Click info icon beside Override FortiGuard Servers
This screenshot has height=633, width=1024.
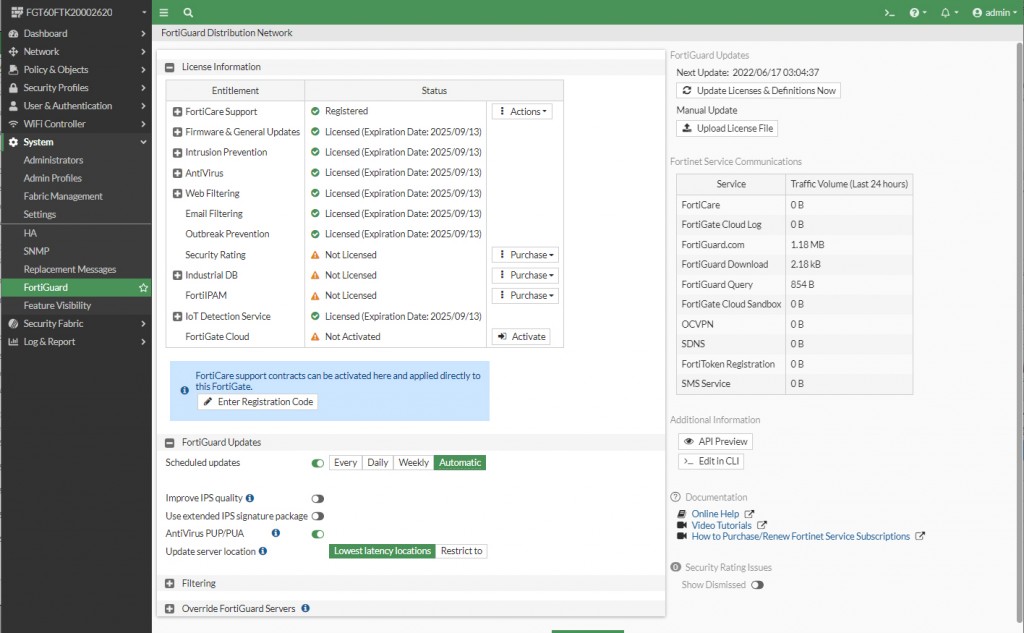(x=305, y=608)
